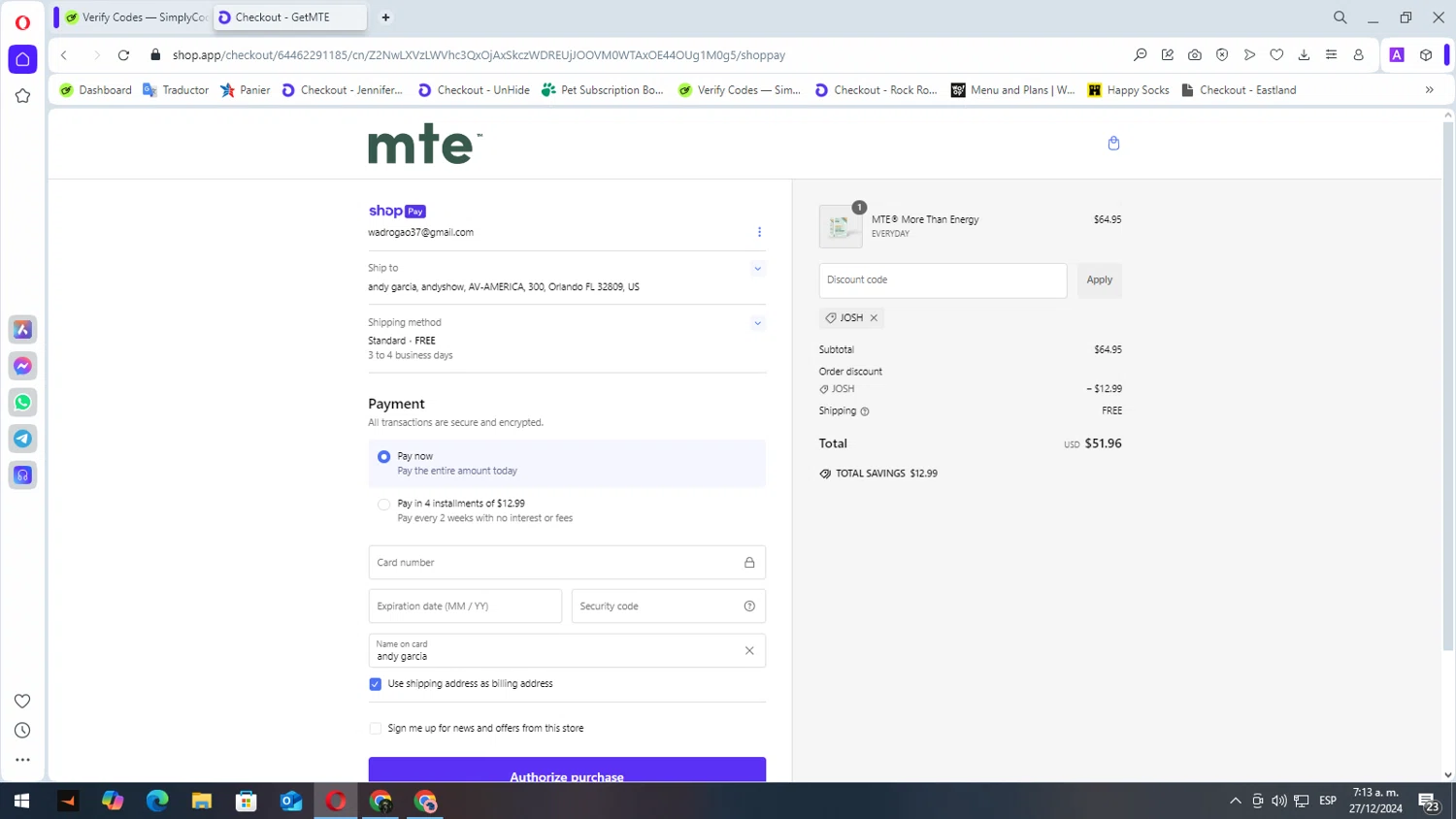Switch to Verify Codes SimplyCodes tab
1456x819 pixels.
click(135, 17)
